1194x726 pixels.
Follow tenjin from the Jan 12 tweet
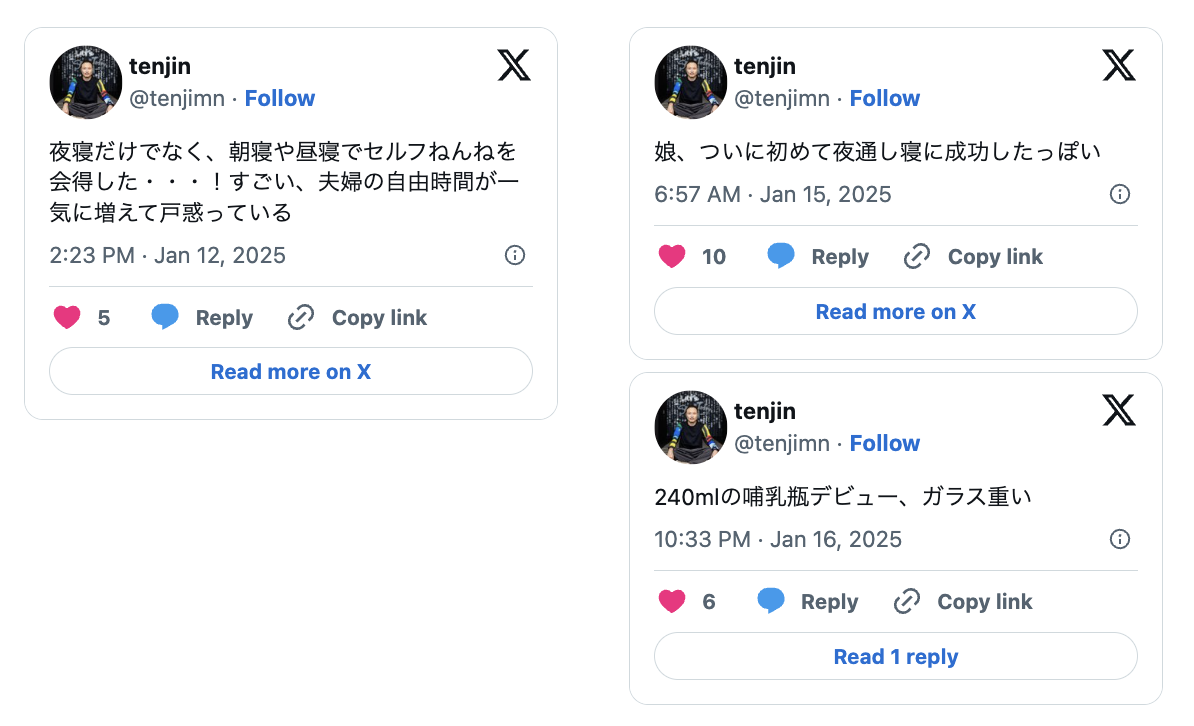[x=280, y=98]
